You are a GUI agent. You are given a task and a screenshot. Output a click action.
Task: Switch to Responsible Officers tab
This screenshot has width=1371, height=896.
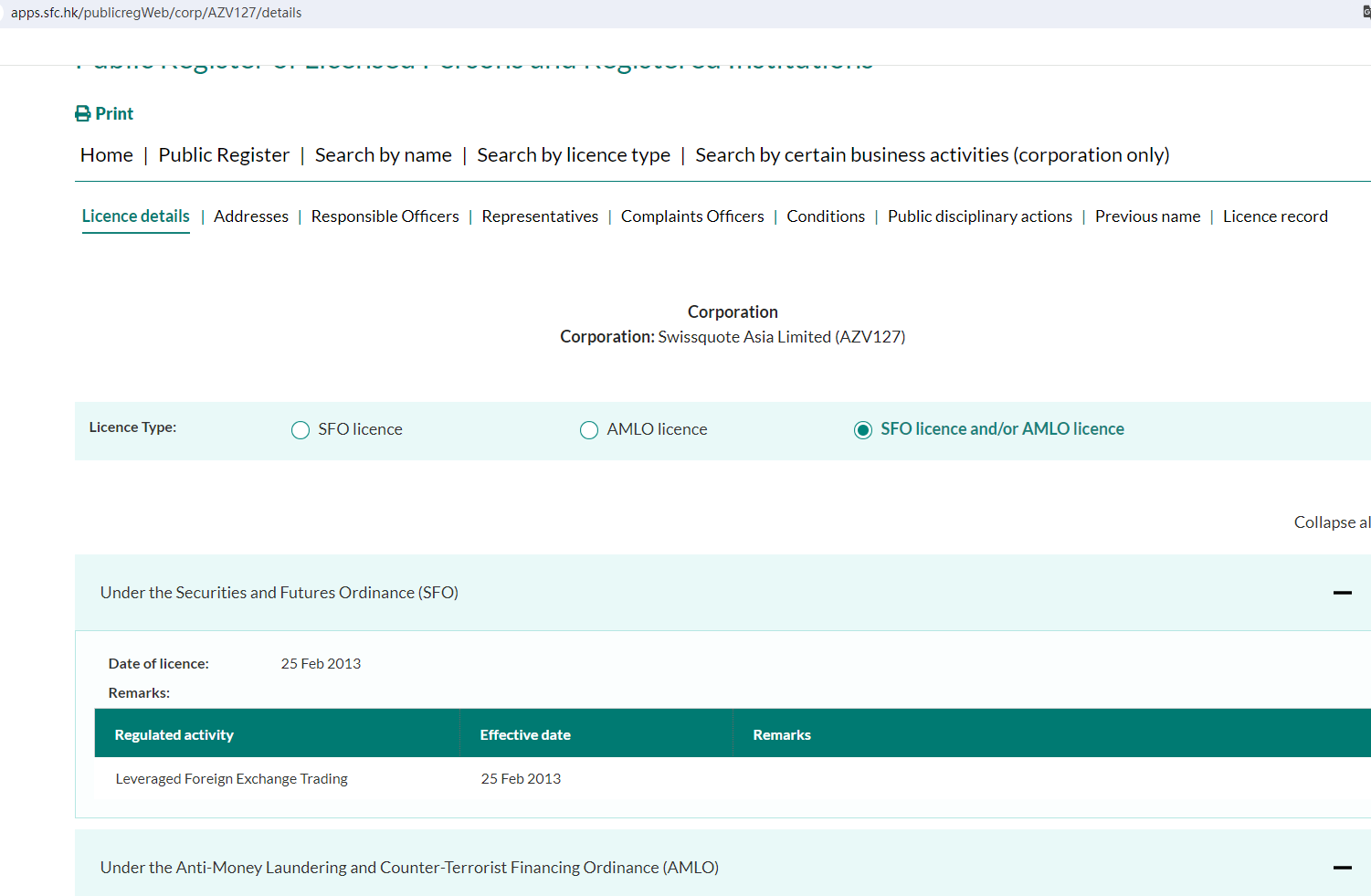[x=385, y=216]
